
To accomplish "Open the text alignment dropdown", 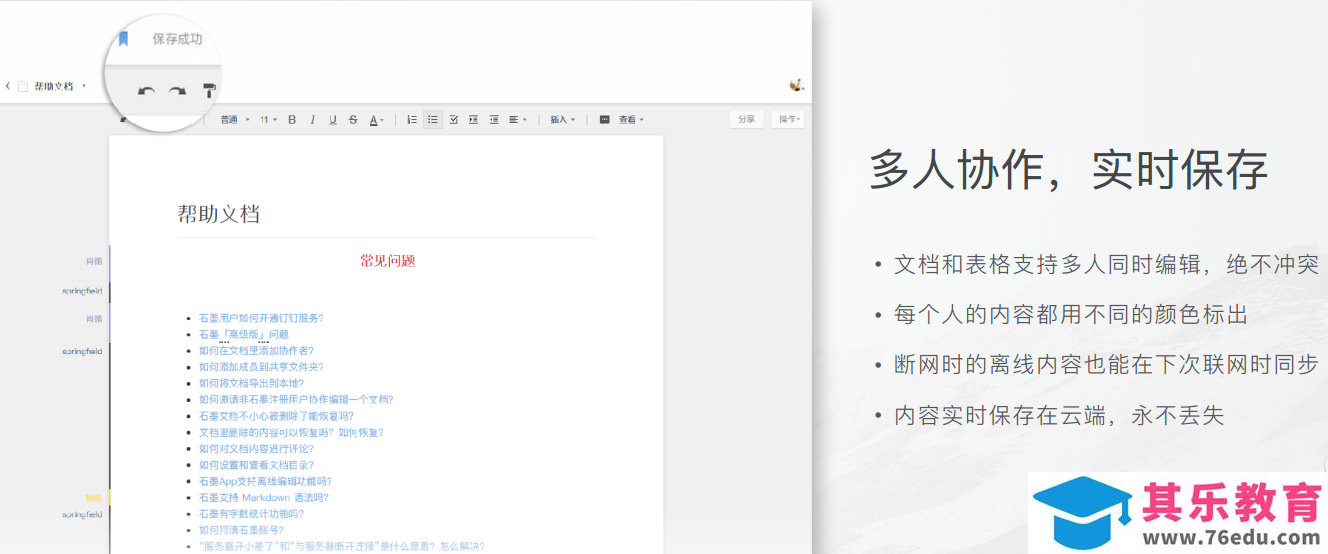I will pos(517,120).
